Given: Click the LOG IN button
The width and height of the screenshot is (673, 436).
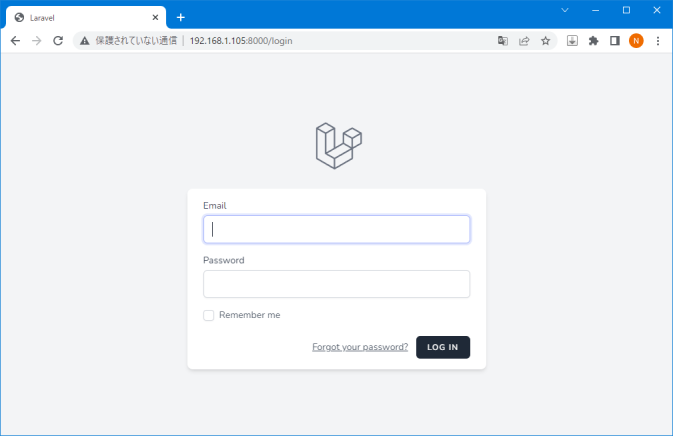Looking at the screenshot, I should pyautogui.click(x=443, y=347).
